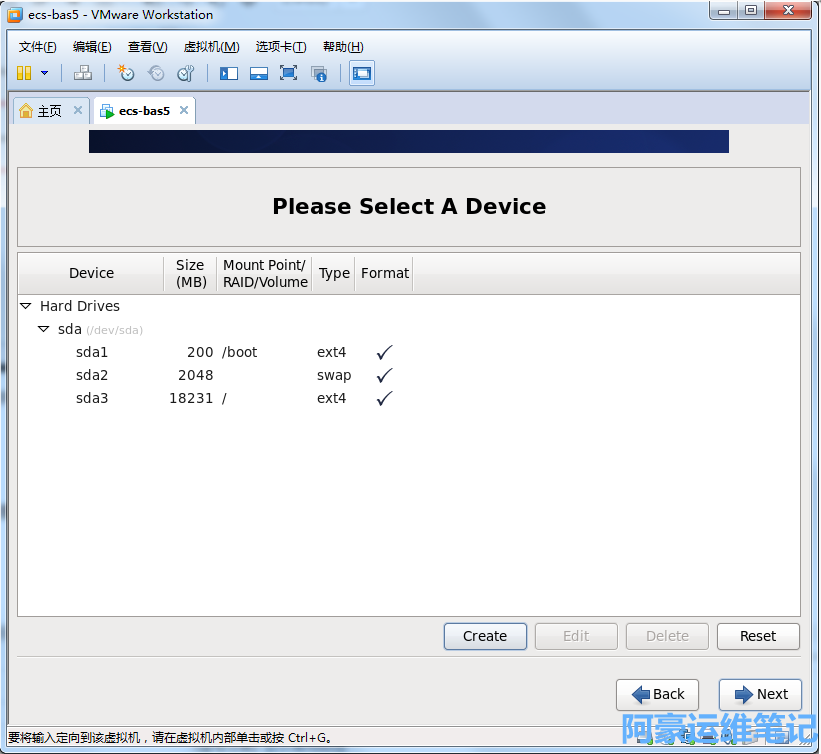Click the Create partition button

tap(485, 636)
